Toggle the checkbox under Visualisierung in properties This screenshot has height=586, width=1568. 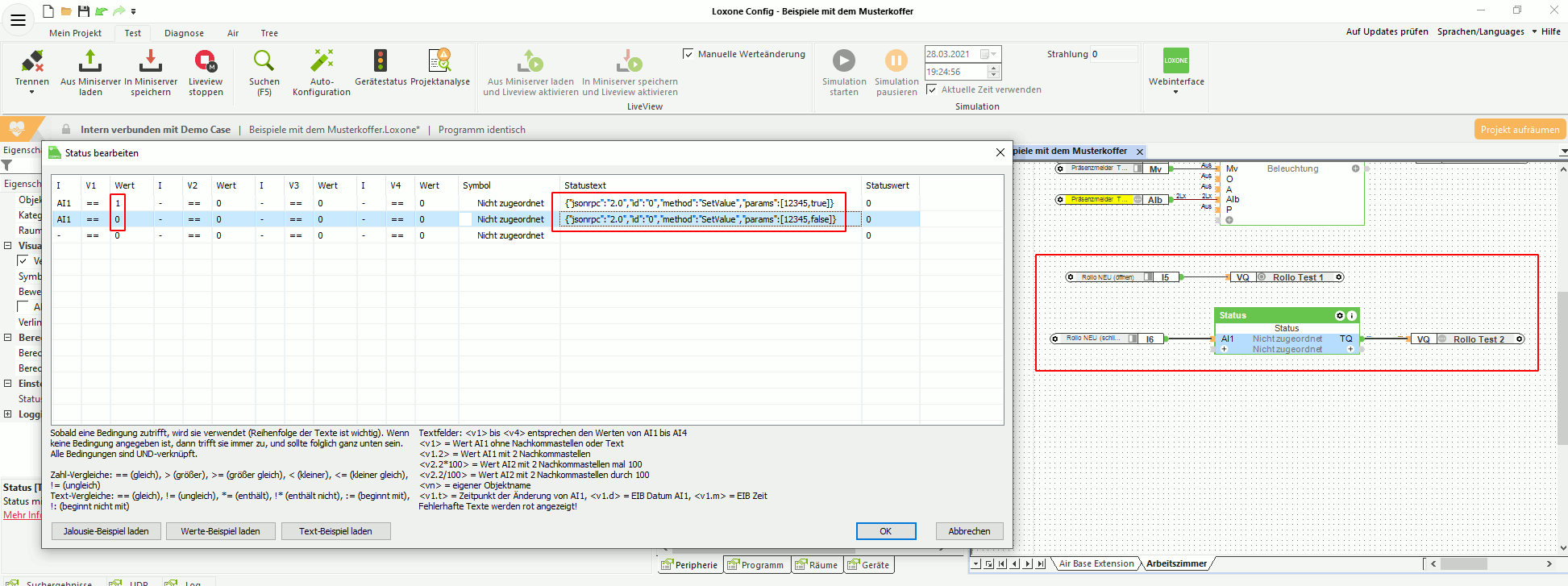point(23,261)
